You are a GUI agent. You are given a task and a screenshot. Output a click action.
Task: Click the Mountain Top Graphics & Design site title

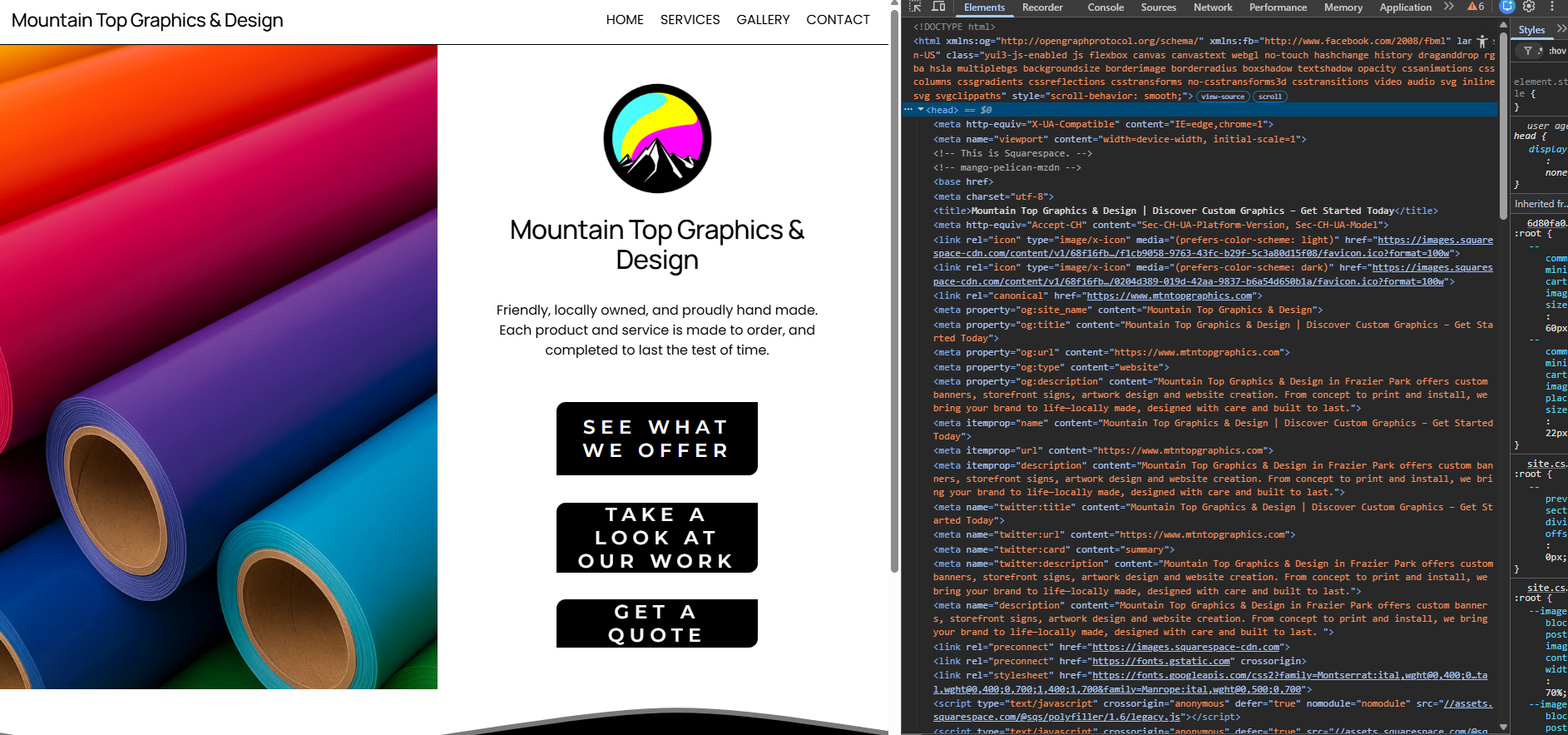coord(147,20)
